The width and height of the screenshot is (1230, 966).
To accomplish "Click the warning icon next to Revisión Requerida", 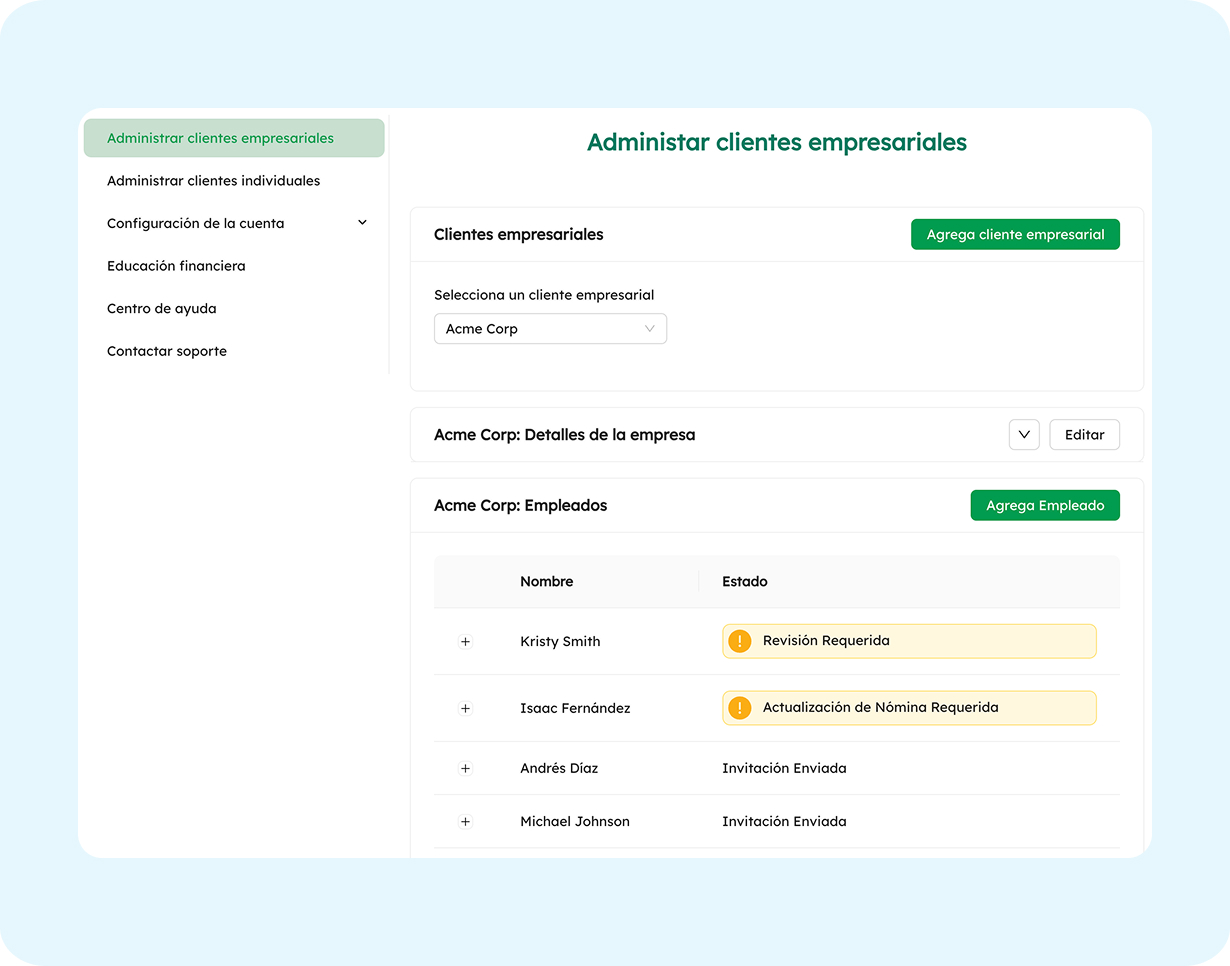I will (740, 641).
